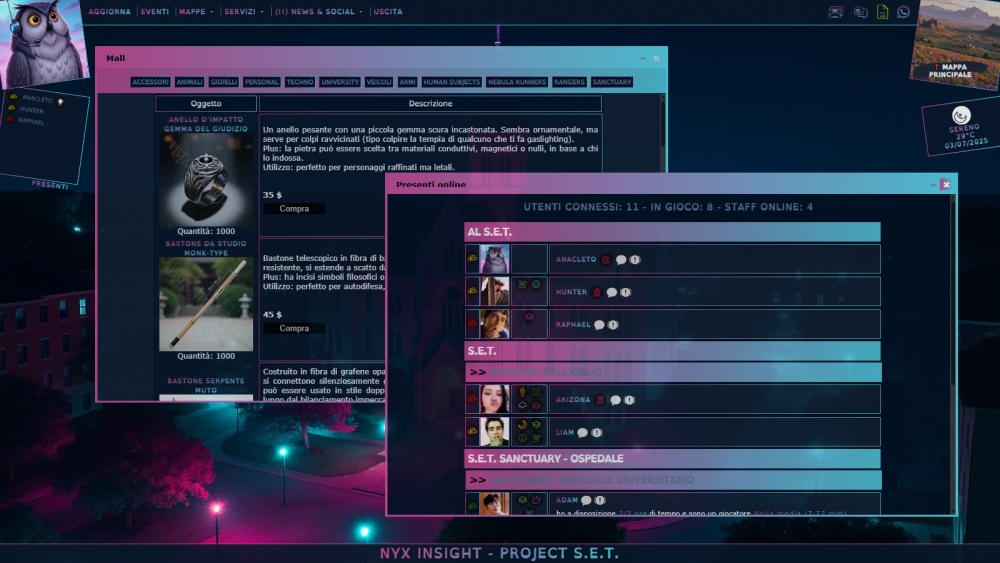Click the yellow status cloud in Anacleto's online row
The image size is (1000, 563).
(x=472, y=258)
